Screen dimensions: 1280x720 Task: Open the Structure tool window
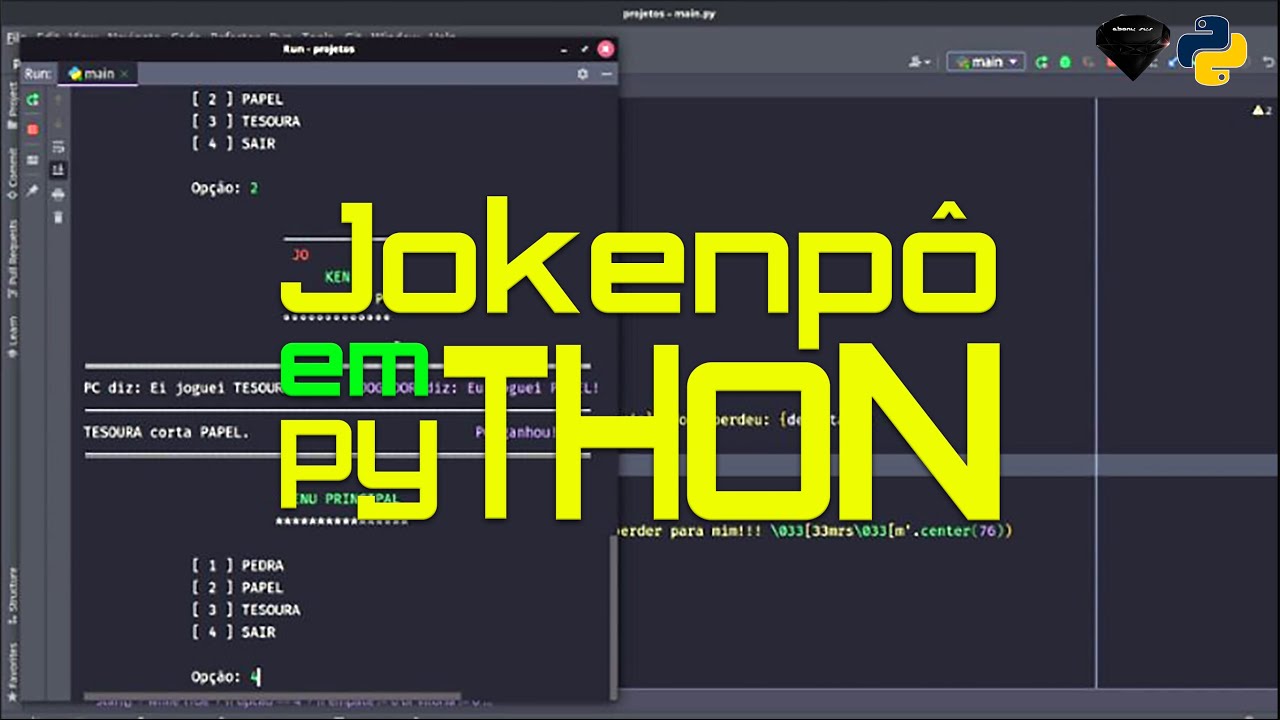[x=11, y=594]
